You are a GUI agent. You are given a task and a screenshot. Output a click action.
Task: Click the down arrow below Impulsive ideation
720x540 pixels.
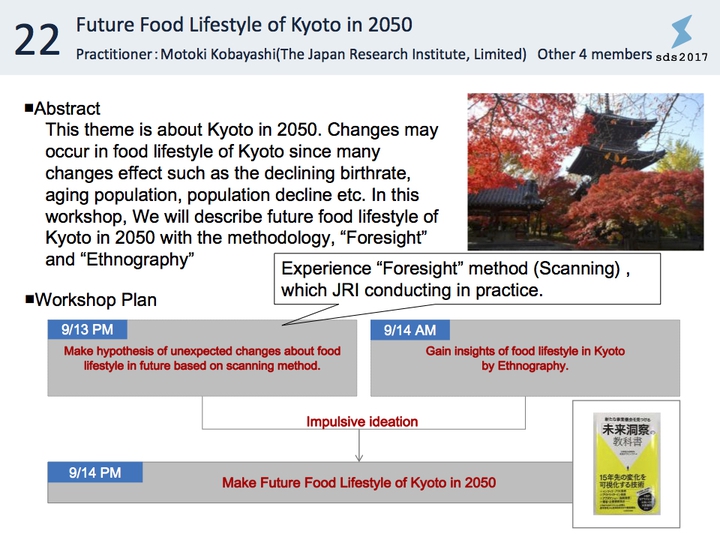(359, 445)
